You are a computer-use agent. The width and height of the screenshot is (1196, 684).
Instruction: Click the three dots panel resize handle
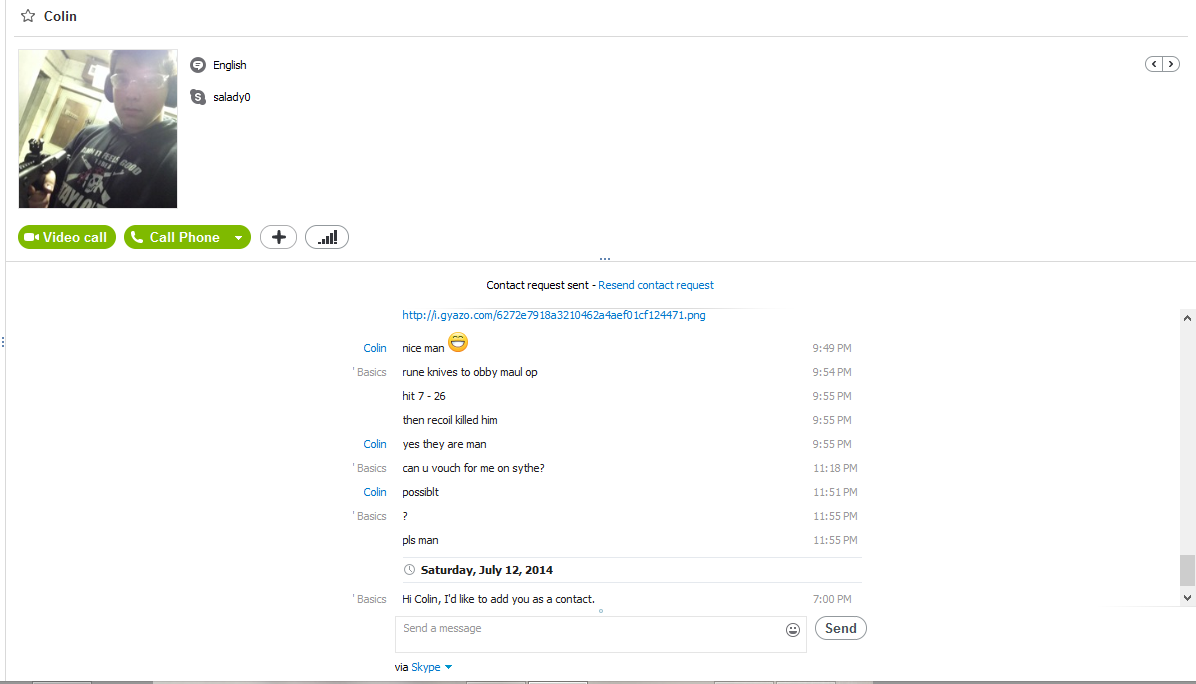605,259
